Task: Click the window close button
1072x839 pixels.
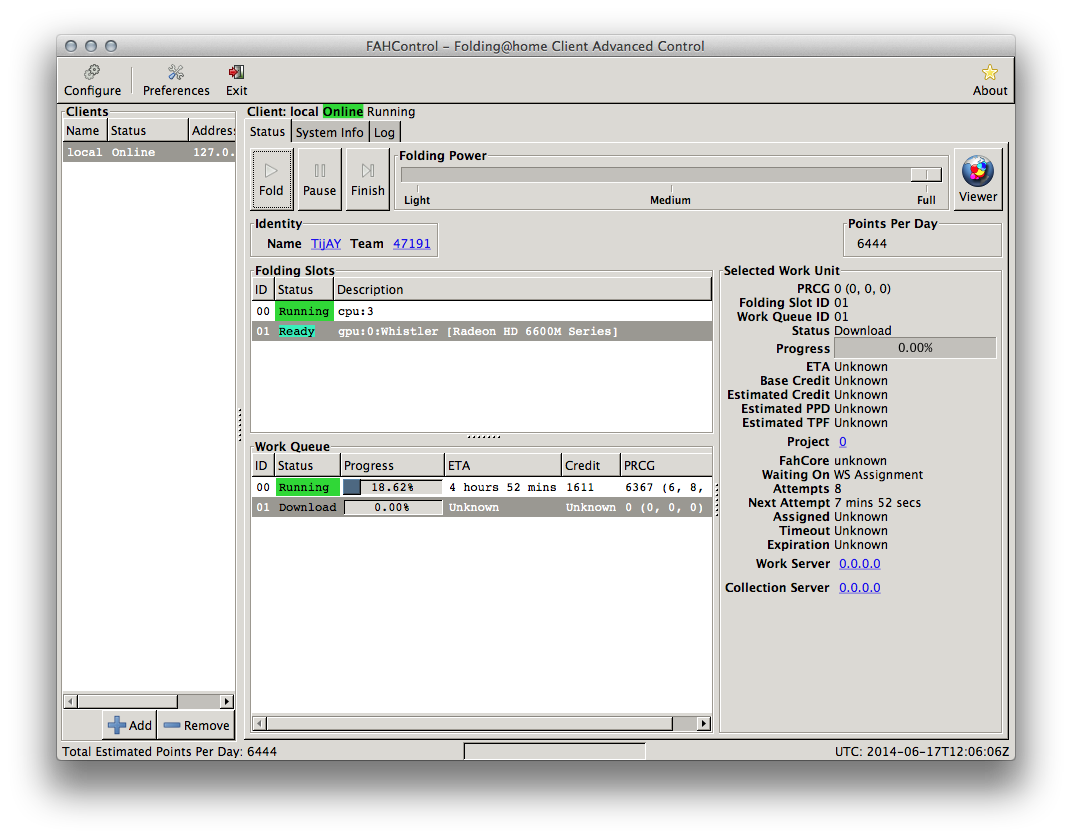Action: (x=70, y=46)
